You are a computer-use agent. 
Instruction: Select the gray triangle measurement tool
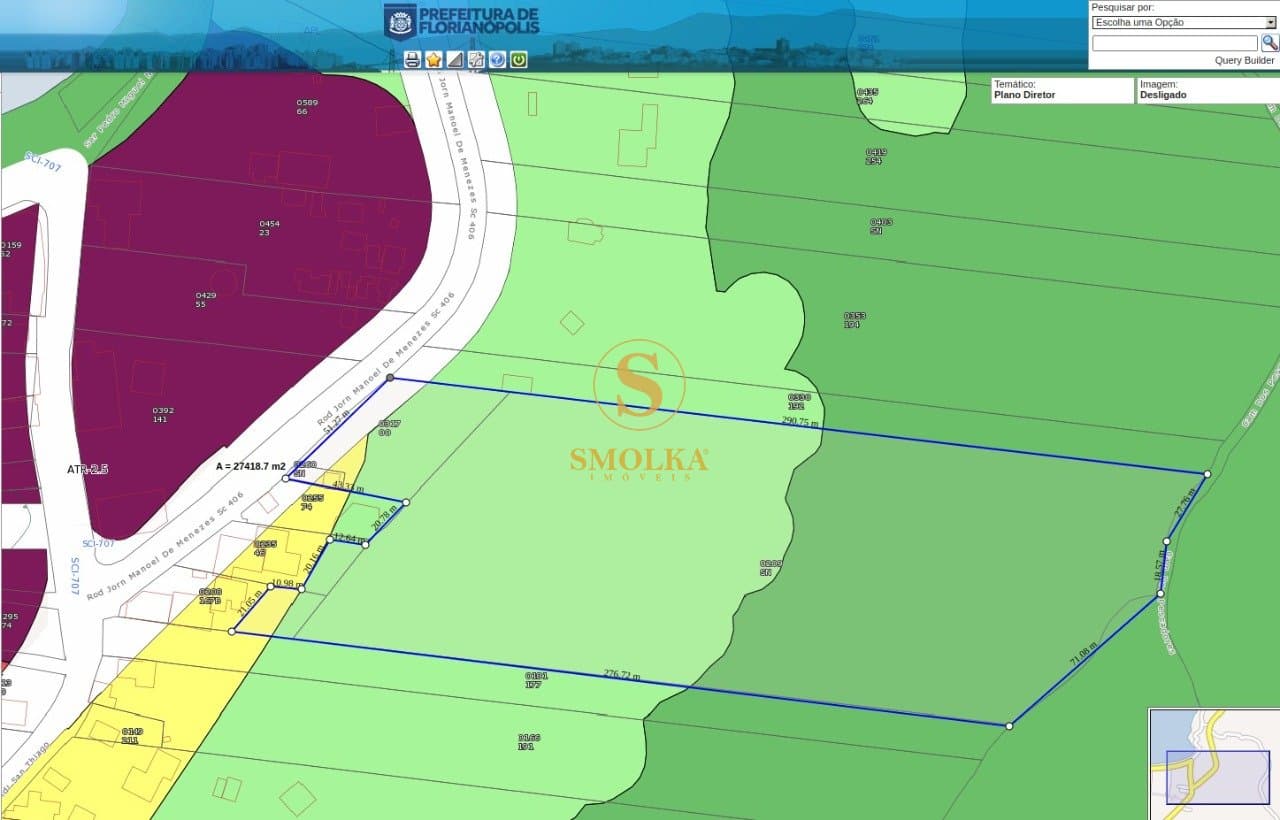(x=455, y=60)
